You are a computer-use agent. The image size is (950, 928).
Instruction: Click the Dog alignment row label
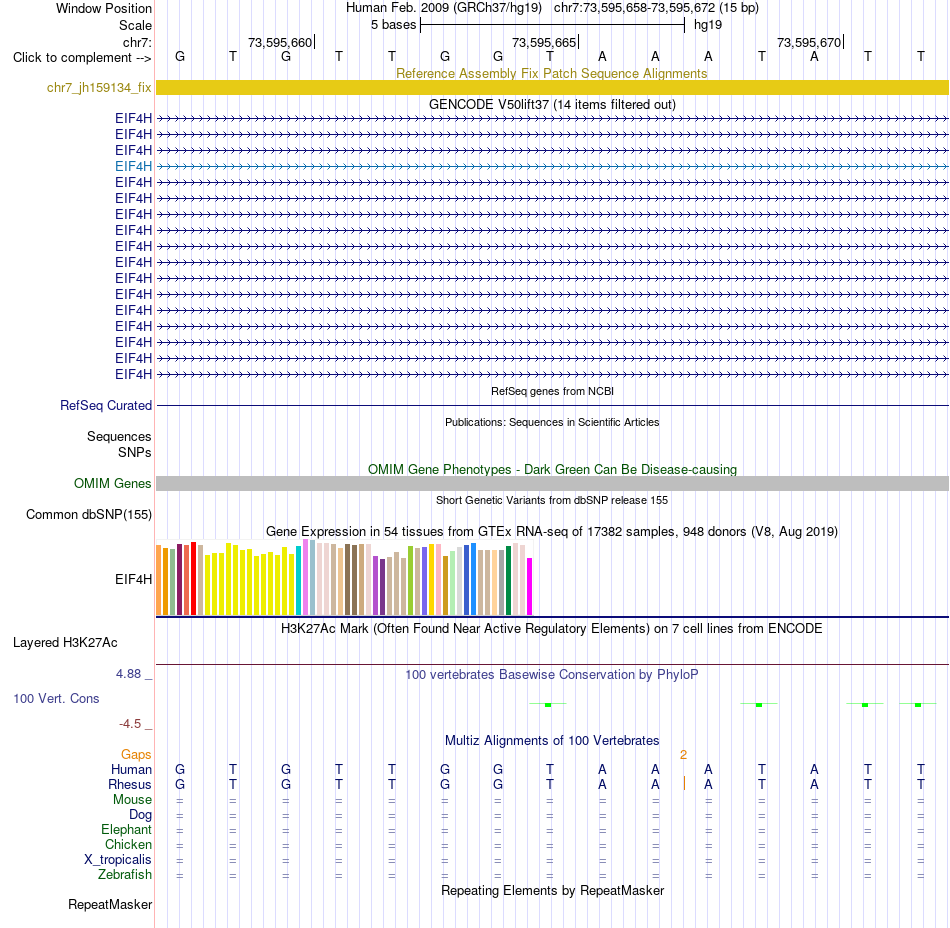coord(140,815)
